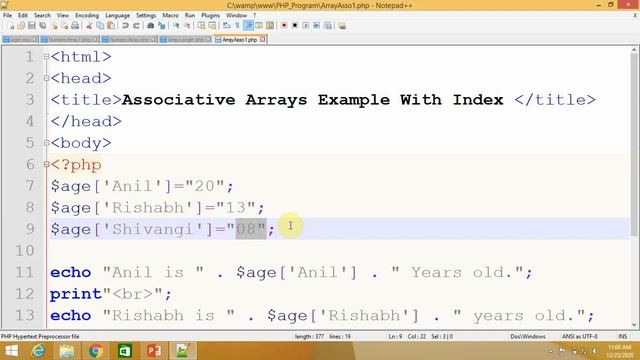Click the Save All toolbar icon
The height and width of the screenshot is (360, 640).
click(x=42, y=26)
